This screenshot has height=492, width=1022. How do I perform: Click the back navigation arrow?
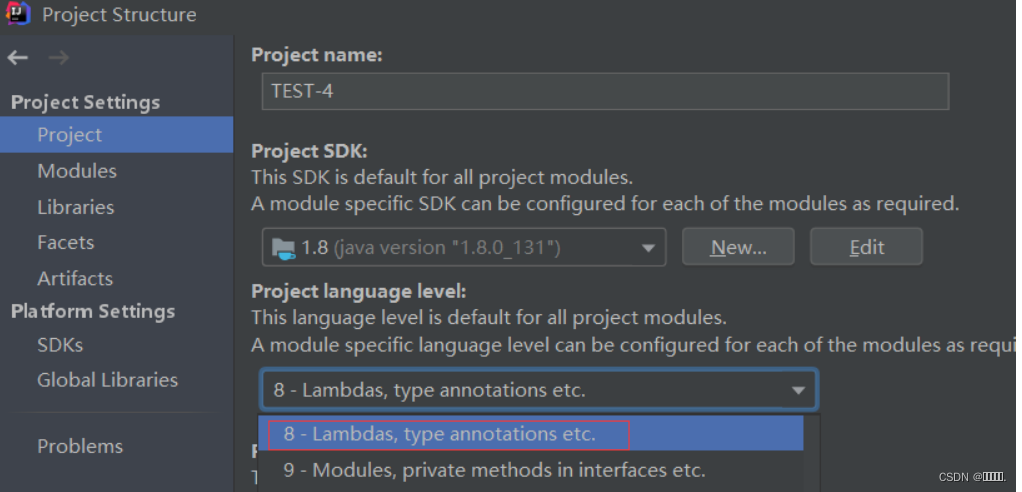17,58
